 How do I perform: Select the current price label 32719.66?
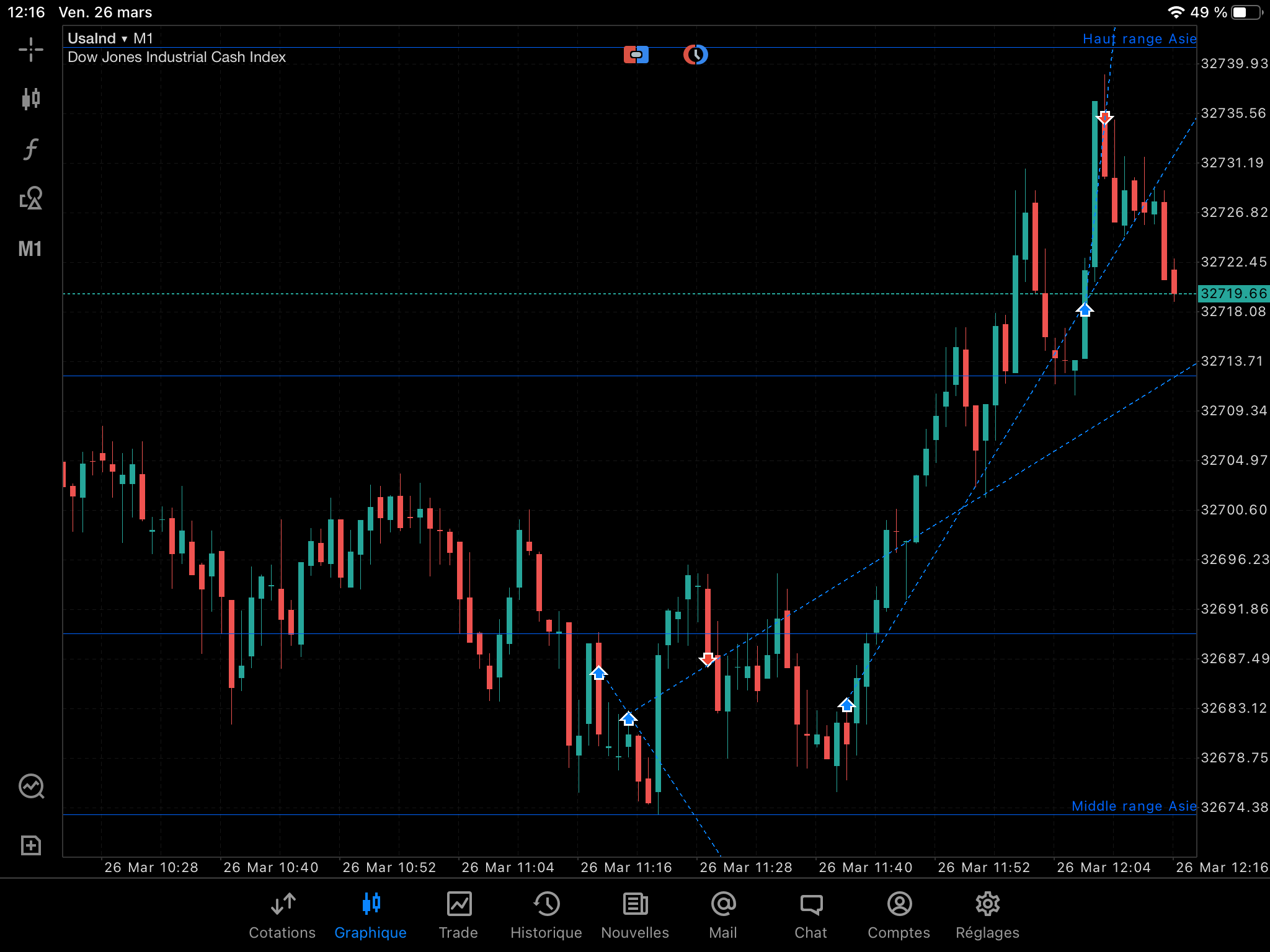click(1233, 293)
